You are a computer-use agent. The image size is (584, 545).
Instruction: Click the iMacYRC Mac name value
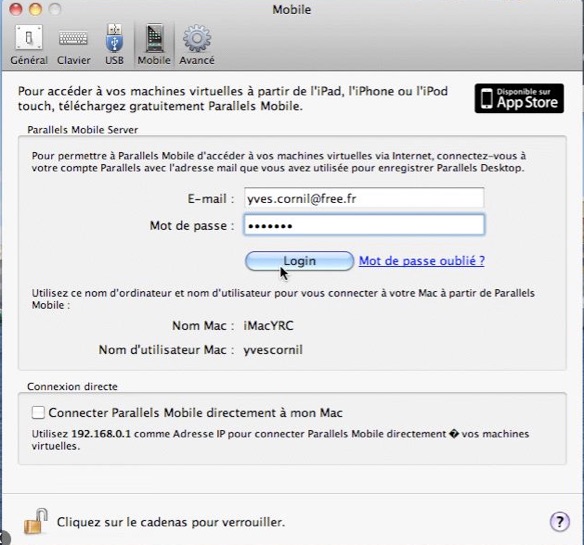pos(268,326)
